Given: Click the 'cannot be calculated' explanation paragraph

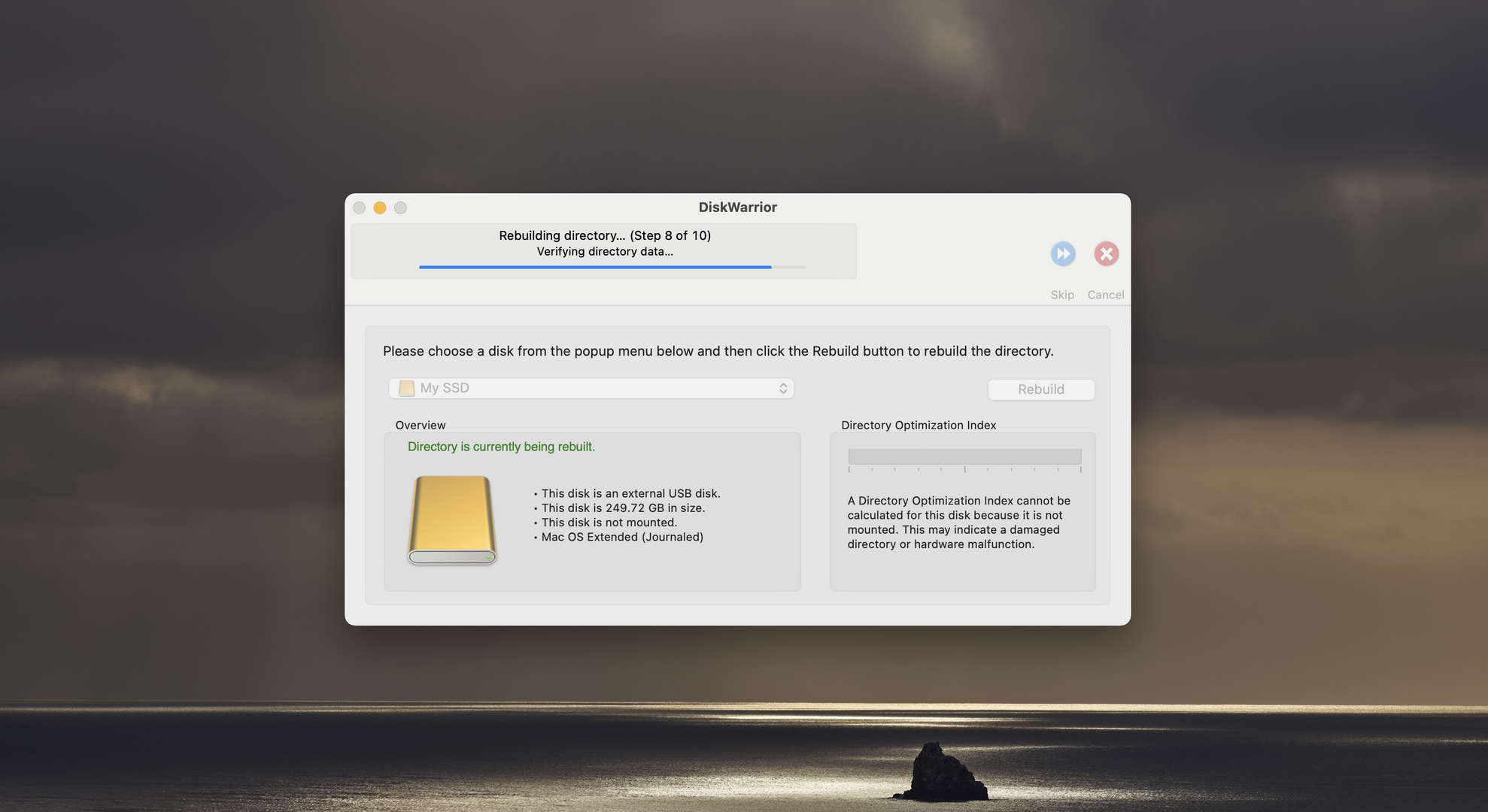Looking at the screenshot, I should [x=959, y=523].
